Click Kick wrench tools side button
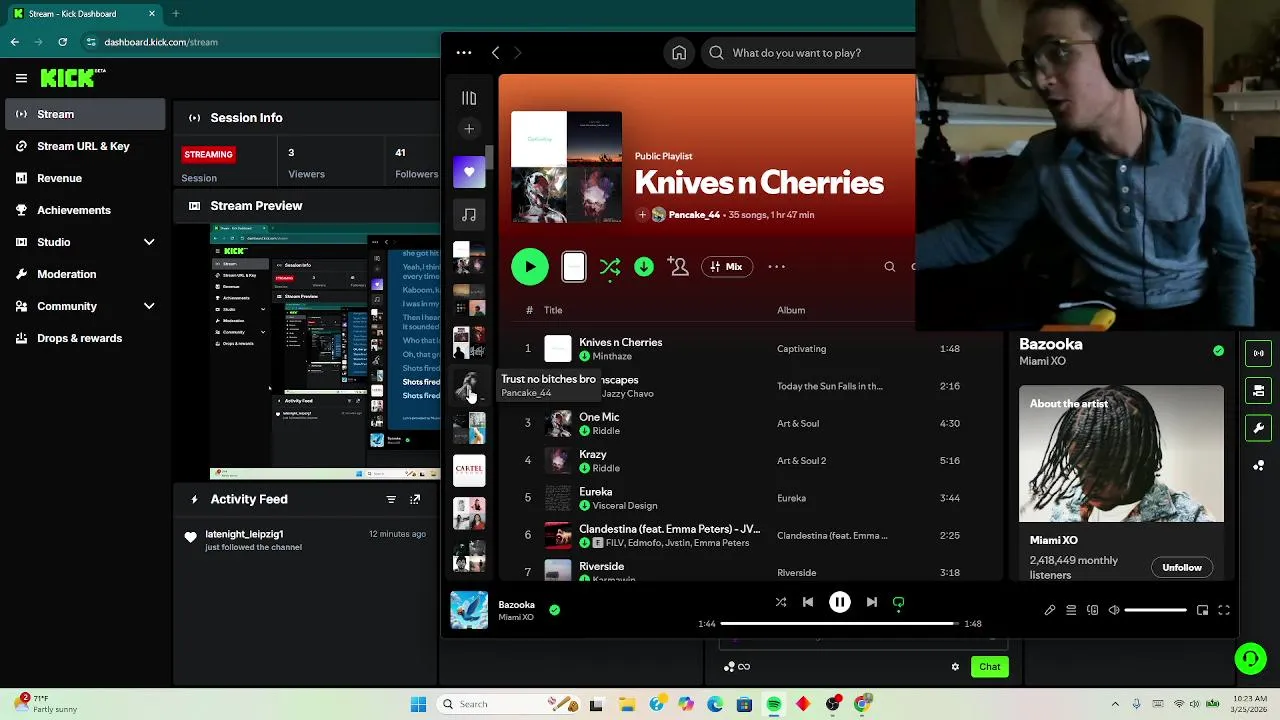This screenshot has width=1280, height=720. click(x=1259, y=428)
